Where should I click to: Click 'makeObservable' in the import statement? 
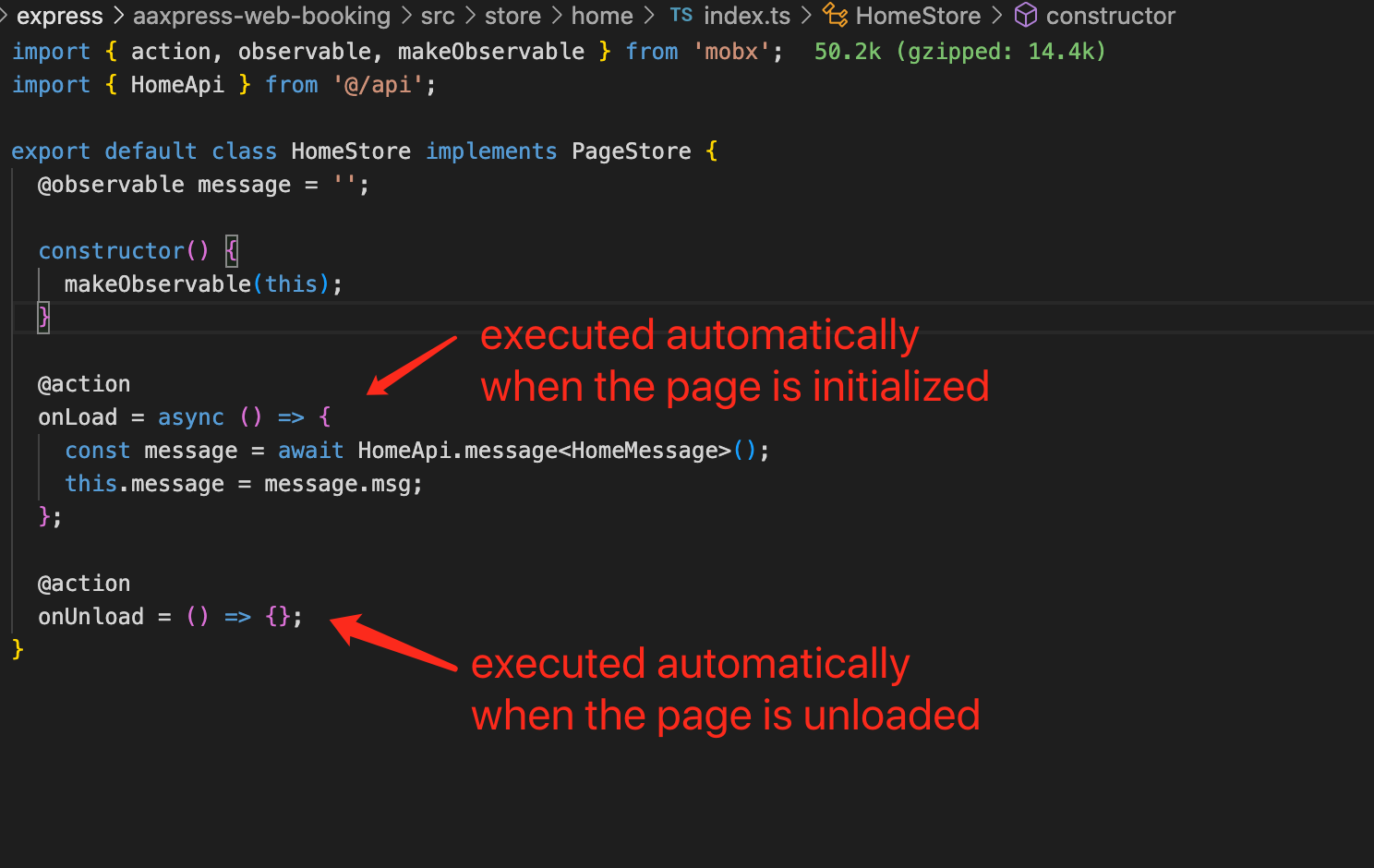(x=491, y=52)
